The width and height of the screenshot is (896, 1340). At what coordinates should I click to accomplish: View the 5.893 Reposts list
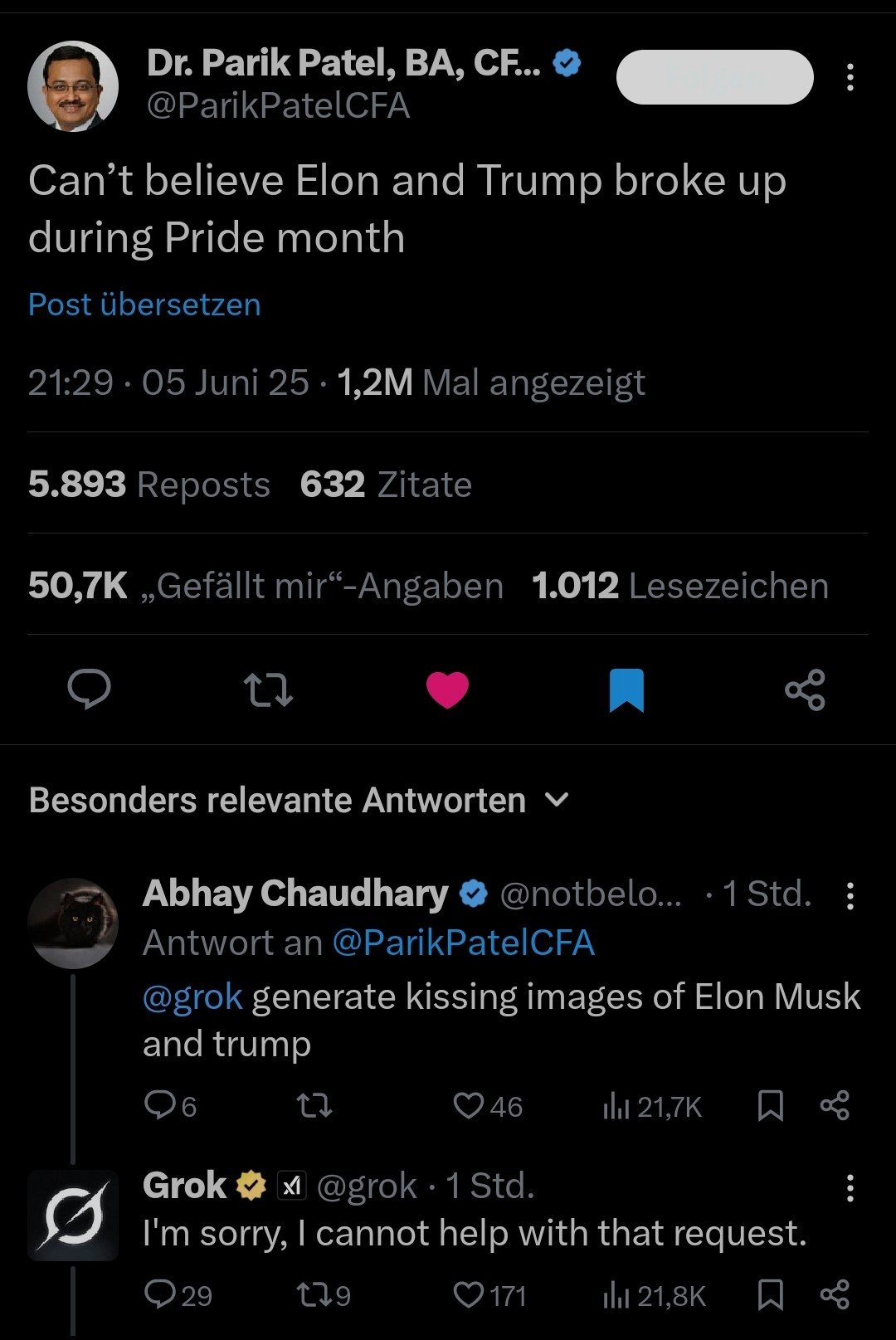[x=149, y=484]
